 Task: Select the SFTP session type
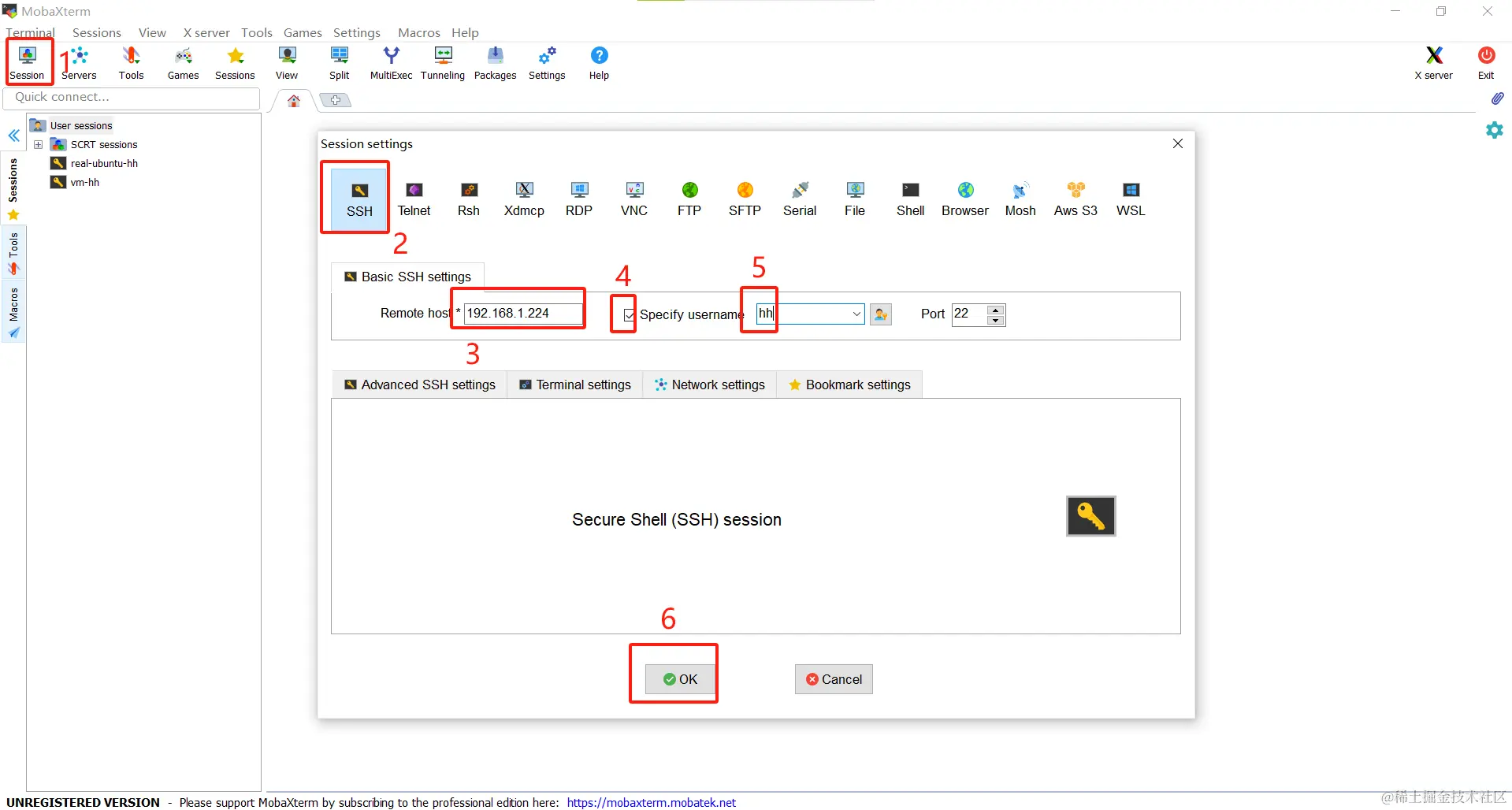(x=745, y=199)
